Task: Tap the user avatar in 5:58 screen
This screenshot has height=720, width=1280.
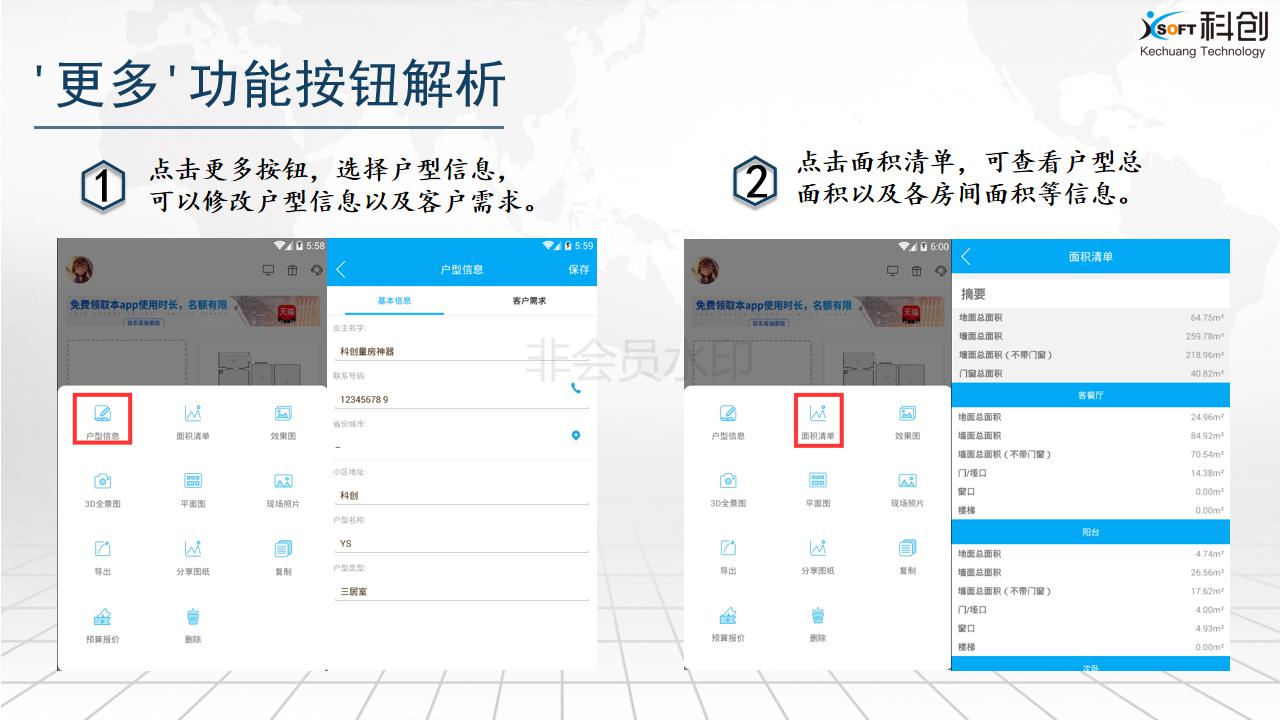Action: pos(80,269)
